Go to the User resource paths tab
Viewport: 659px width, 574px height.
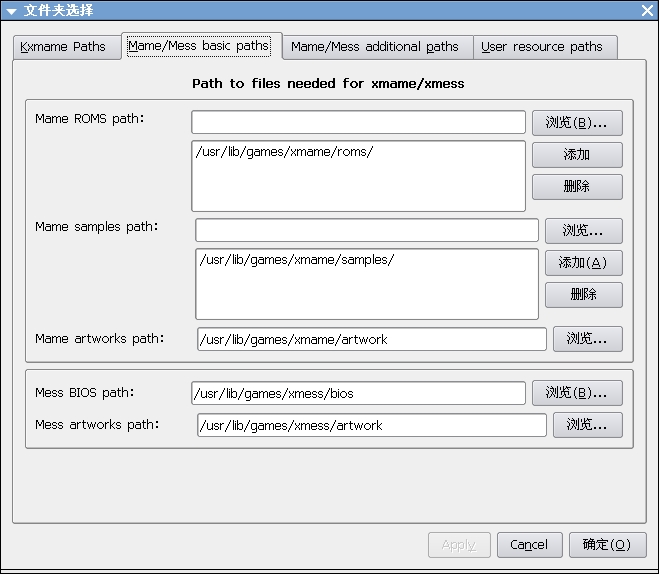545,47
